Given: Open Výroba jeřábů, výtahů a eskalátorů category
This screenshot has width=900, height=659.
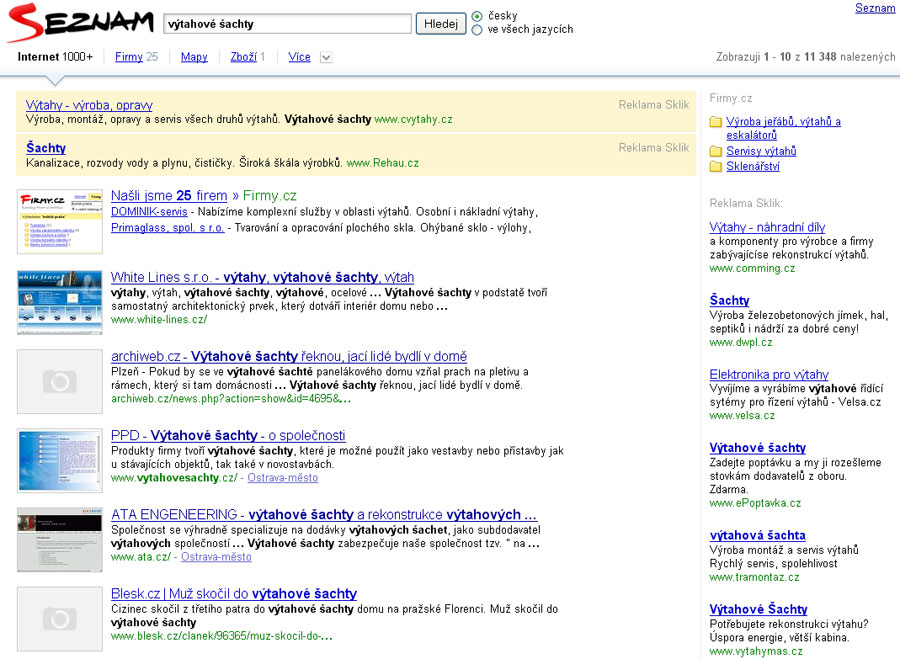Looking at the screenshot, I should [x=783, y=129].
